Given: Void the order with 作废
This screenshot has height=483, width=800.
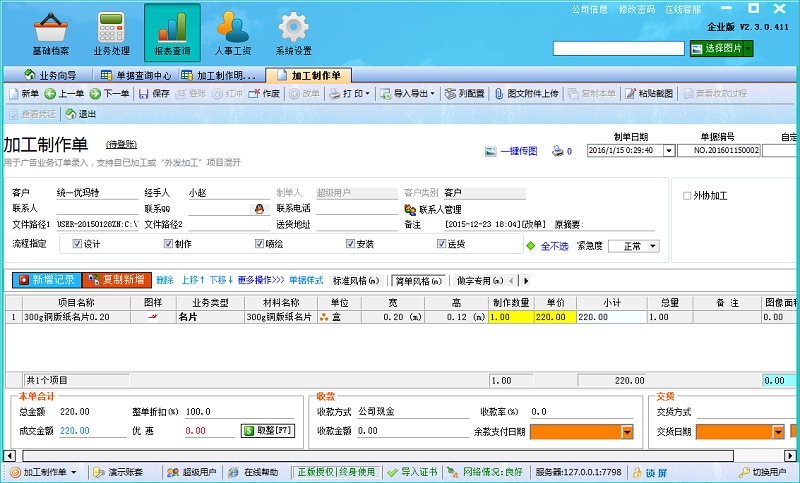Looking at the screenshot, I should point(264,94).
